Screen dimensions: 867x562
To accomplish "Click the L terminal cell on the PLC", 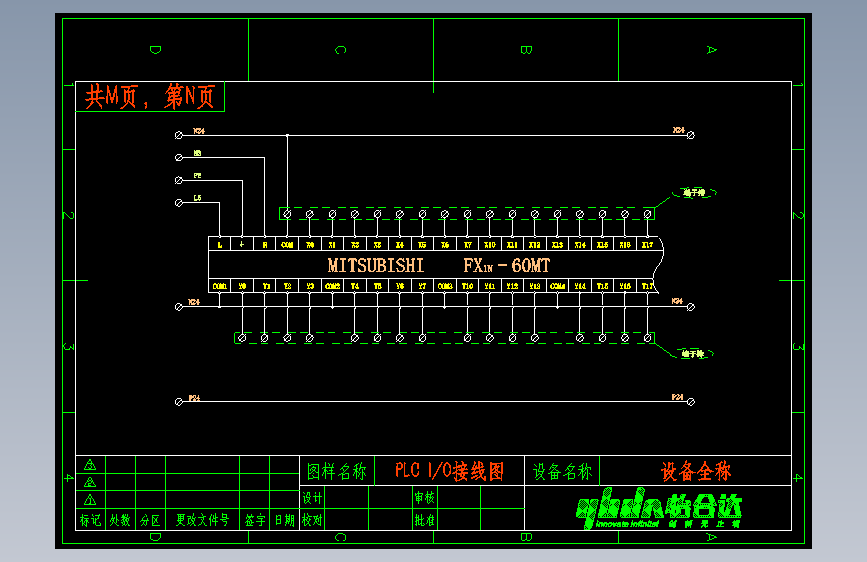I will (x=220, y=244).
